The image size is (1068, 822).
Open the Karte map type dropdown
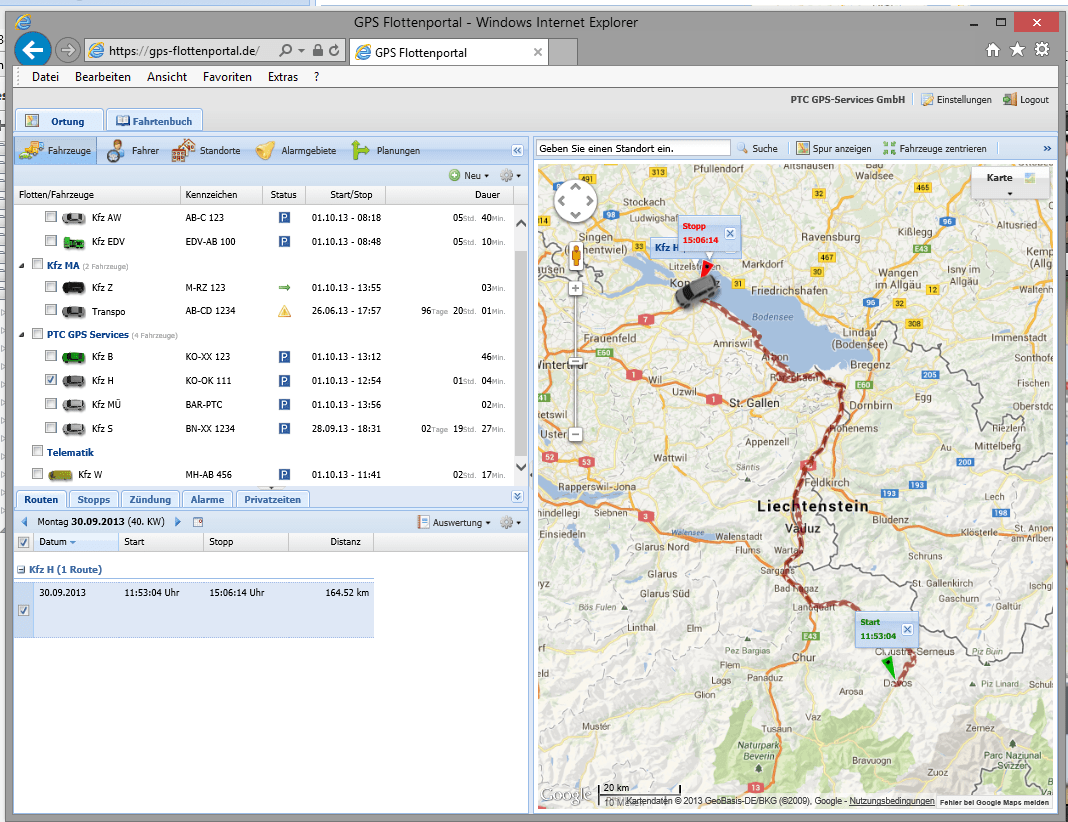click(x=1009, y=182)
